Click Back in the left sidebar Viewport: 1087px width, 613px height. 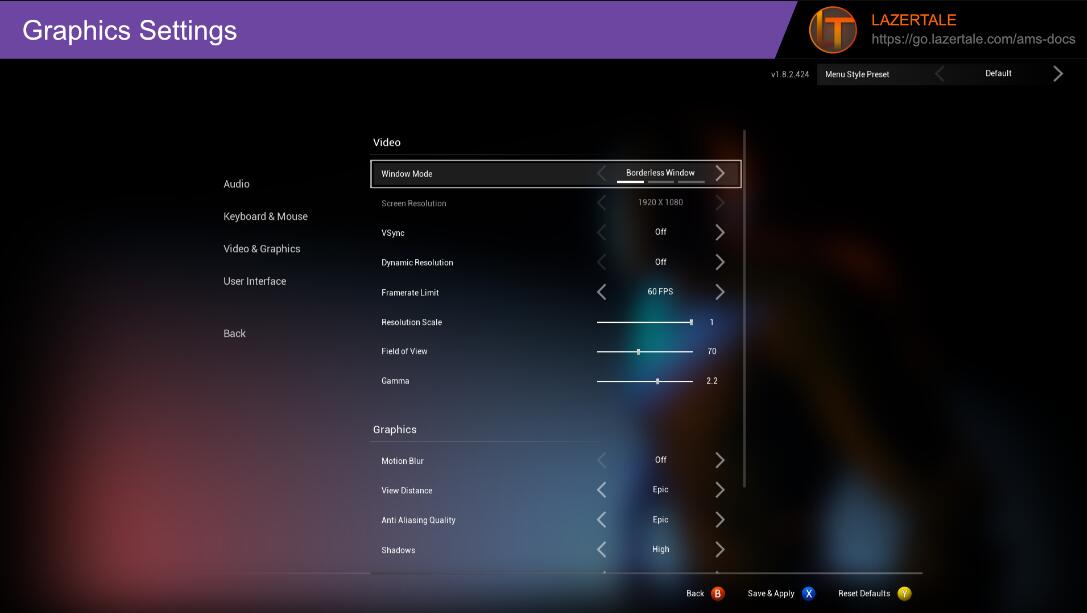[234, 334]
